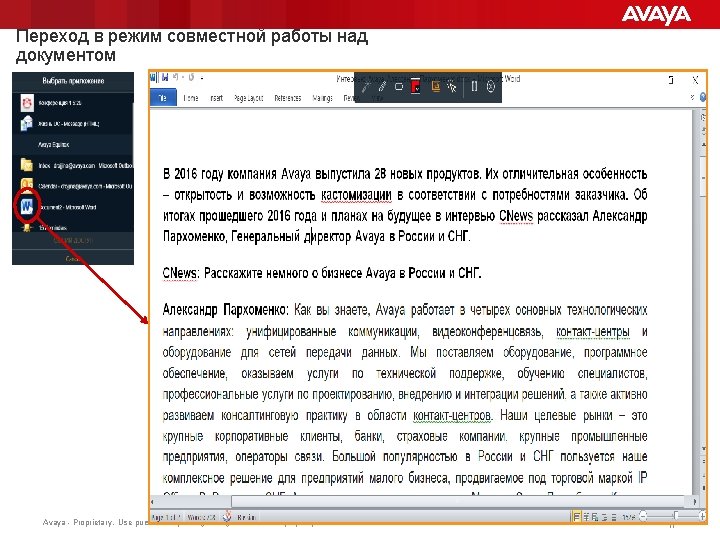This screenshot has height=540, width=720.
Task: Click the zoom percentage level
Action: pyautogui.click(x=628, y=517)
